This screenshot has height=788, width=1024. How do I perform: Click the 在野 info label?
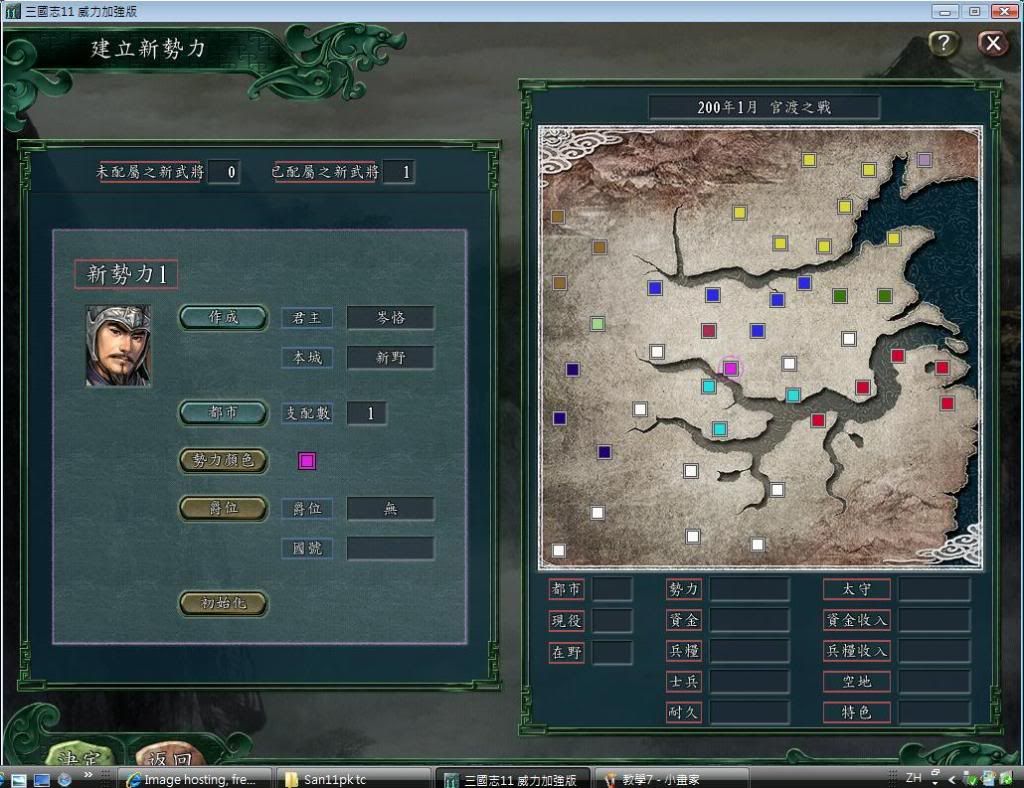[x=566, y=652]
